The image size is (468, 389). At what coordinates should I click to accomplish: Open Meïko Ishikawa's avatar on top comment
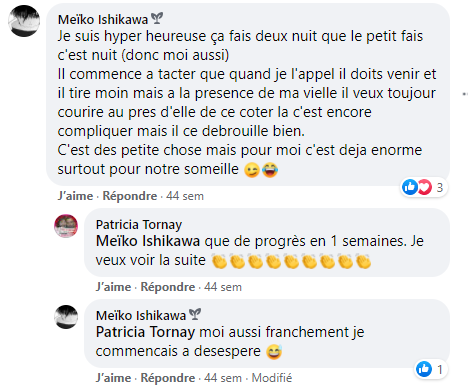click(x=24, y=21)
